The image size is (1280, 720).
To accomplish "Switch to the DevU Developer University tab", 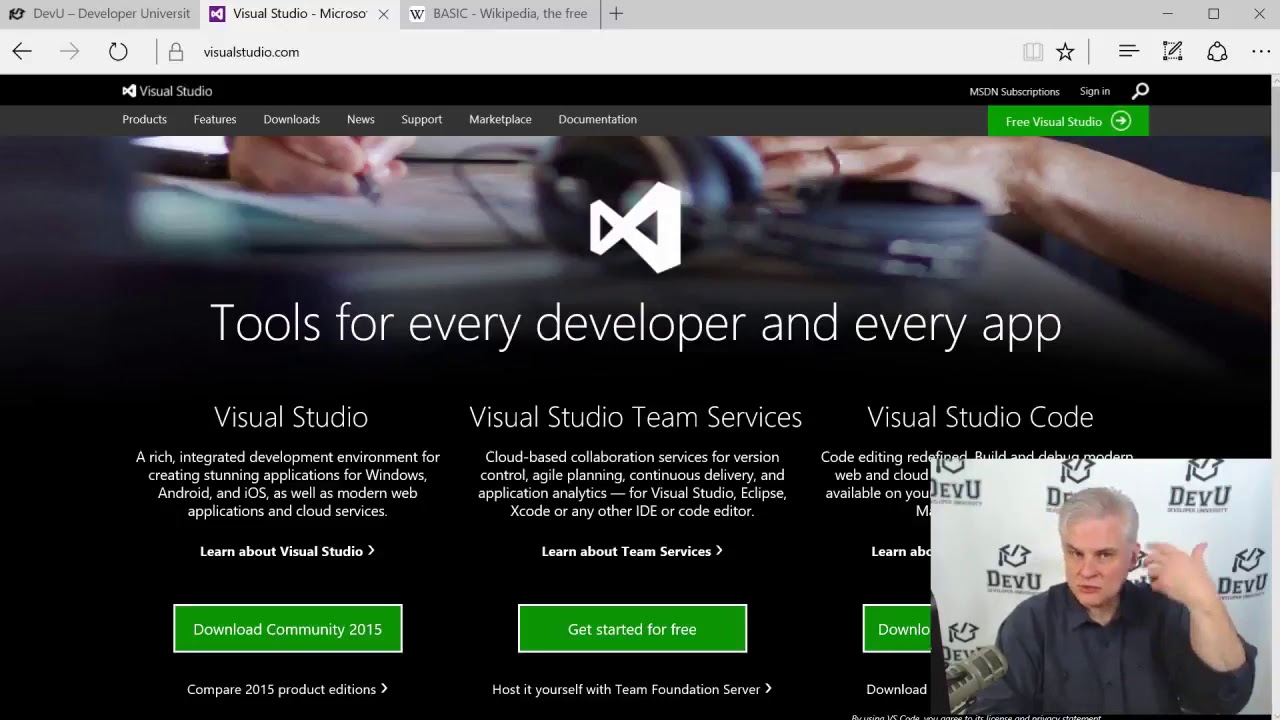I will (100, 14).
